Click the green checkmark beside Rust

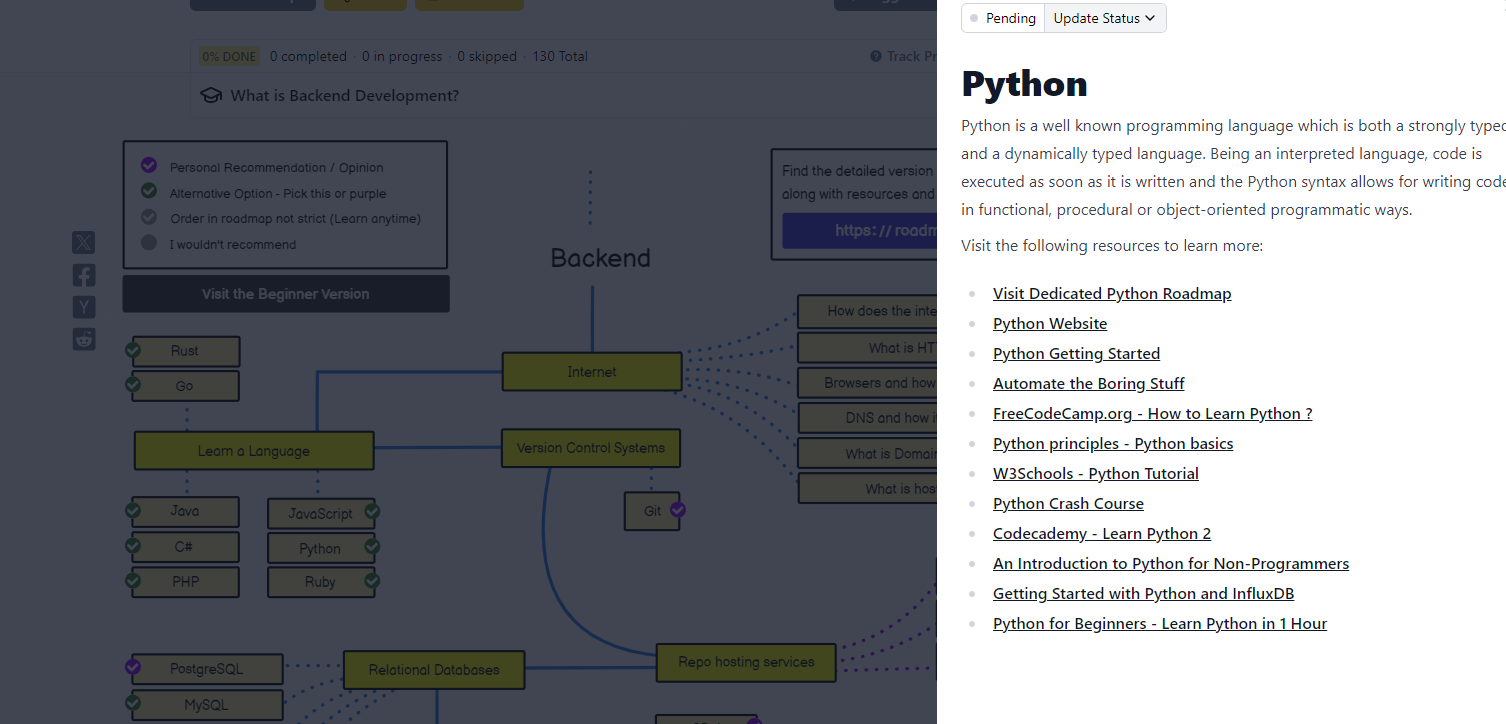point(133,350)
